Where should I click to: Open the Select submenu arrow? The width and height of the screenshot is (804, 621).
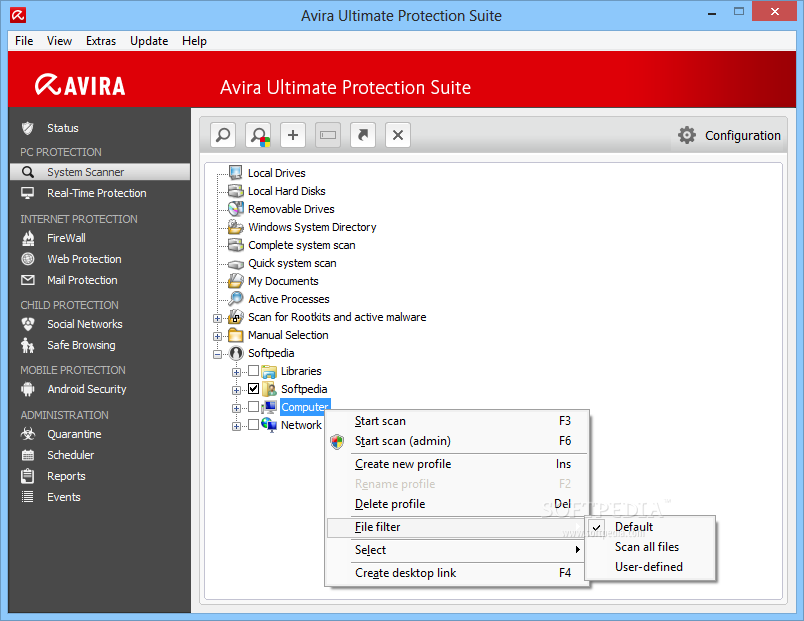click(577, 550)
